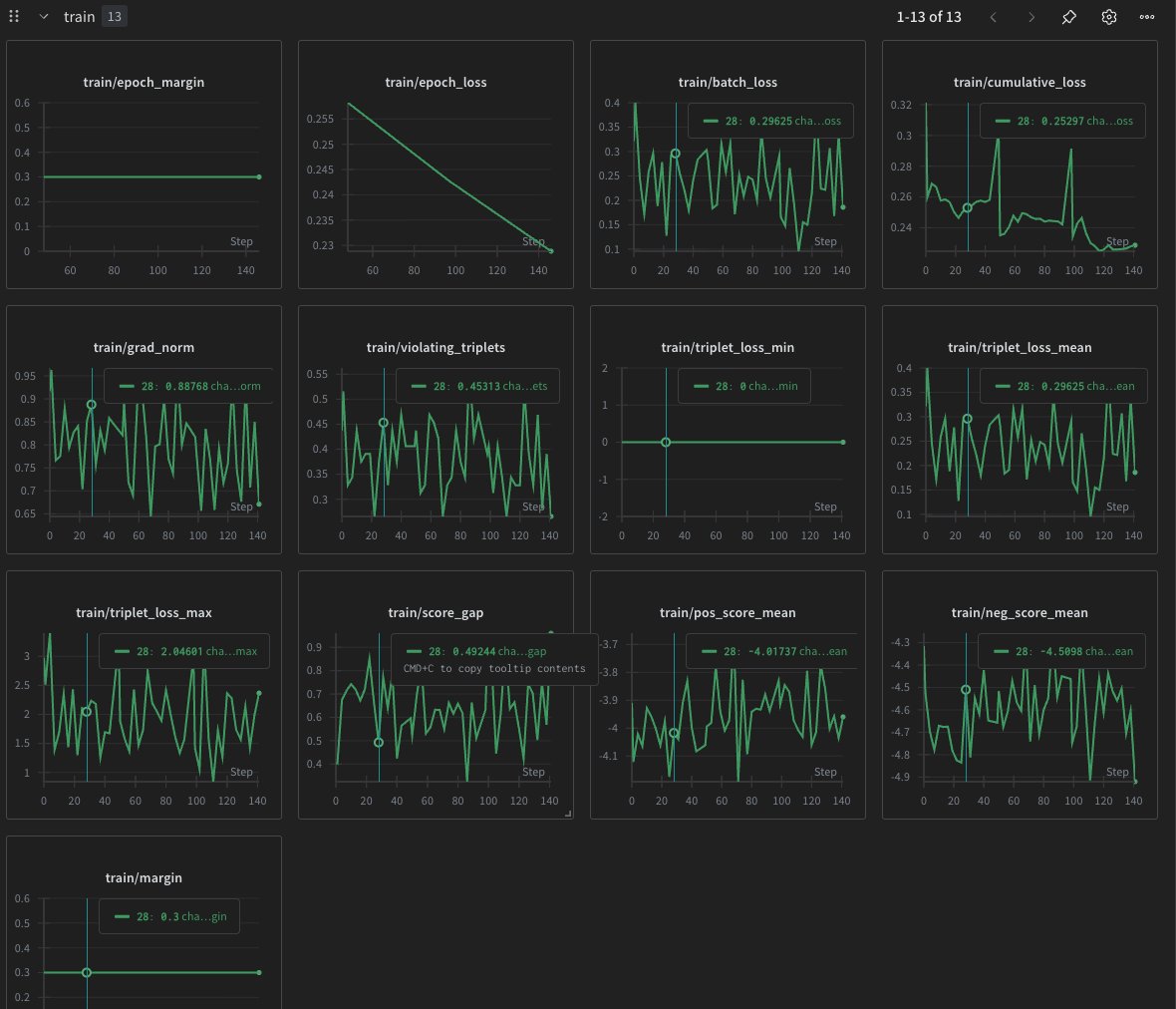Click the train/score_gap chart title
1176x1009 pixels.
(x=436, y=612)
